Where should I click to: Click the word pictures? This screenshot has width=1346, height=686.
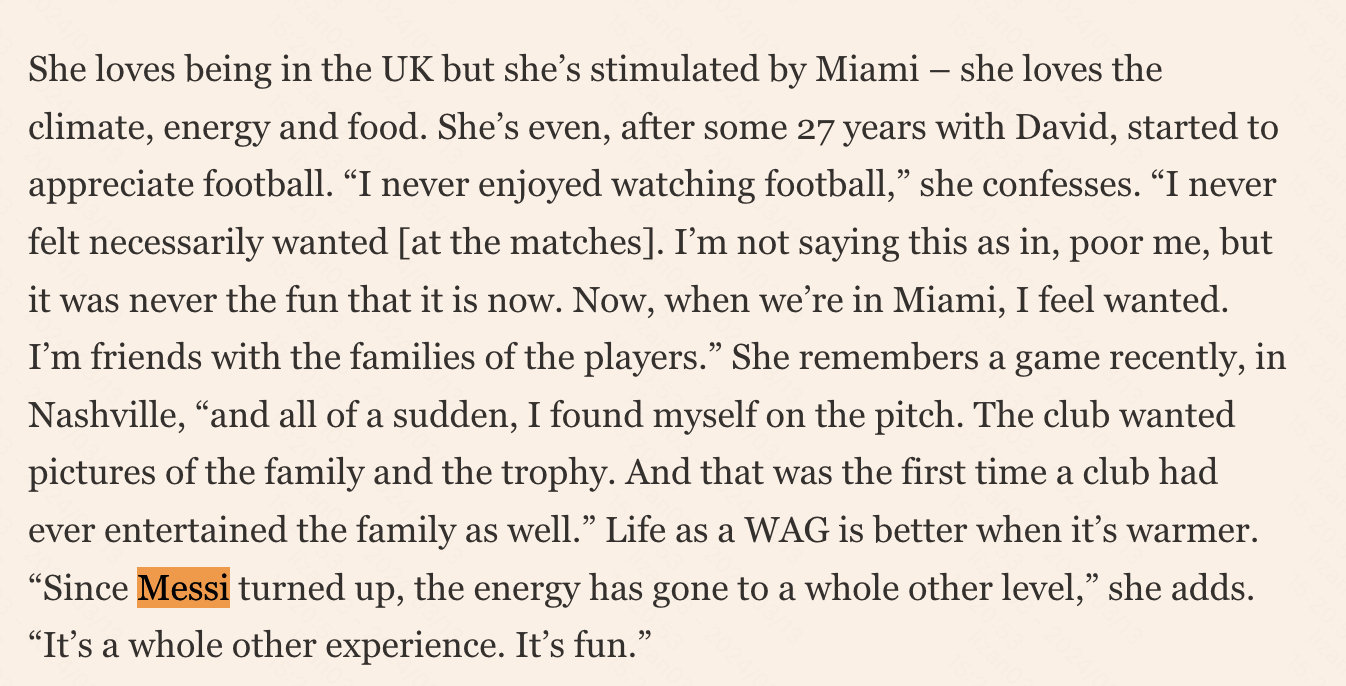click(88, 473)
